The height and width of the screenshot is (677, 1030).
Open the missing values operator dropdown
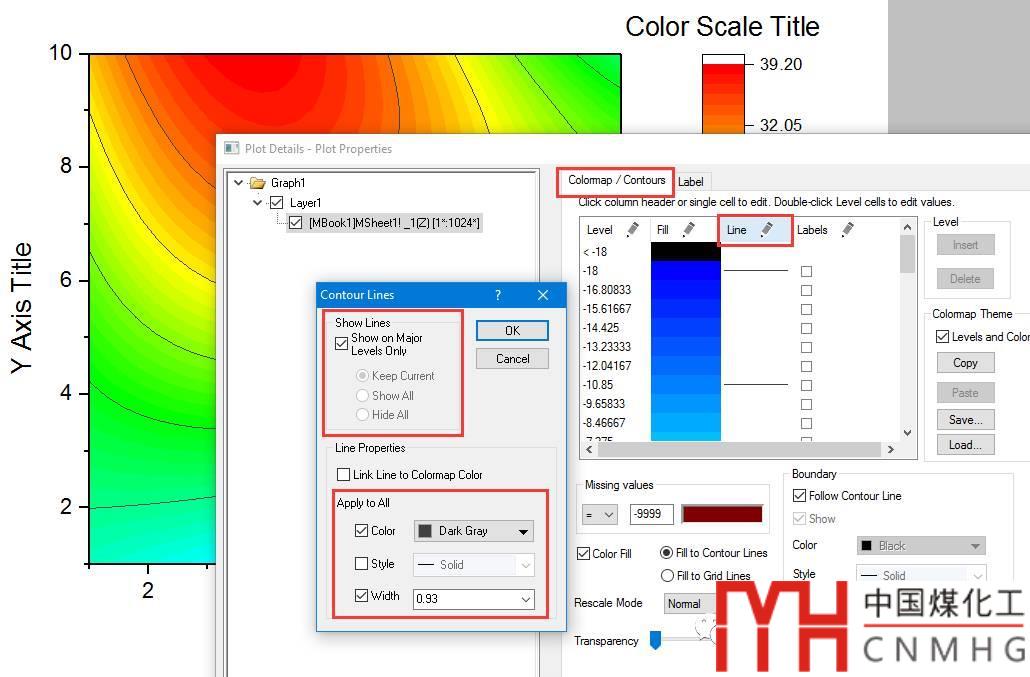(600, 514)
